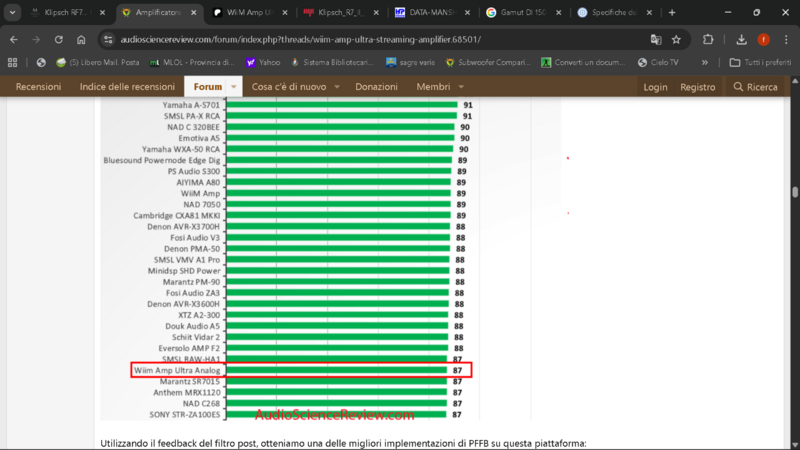
Task: Open the Chrome three-dot menu
Action: [786, 39]
